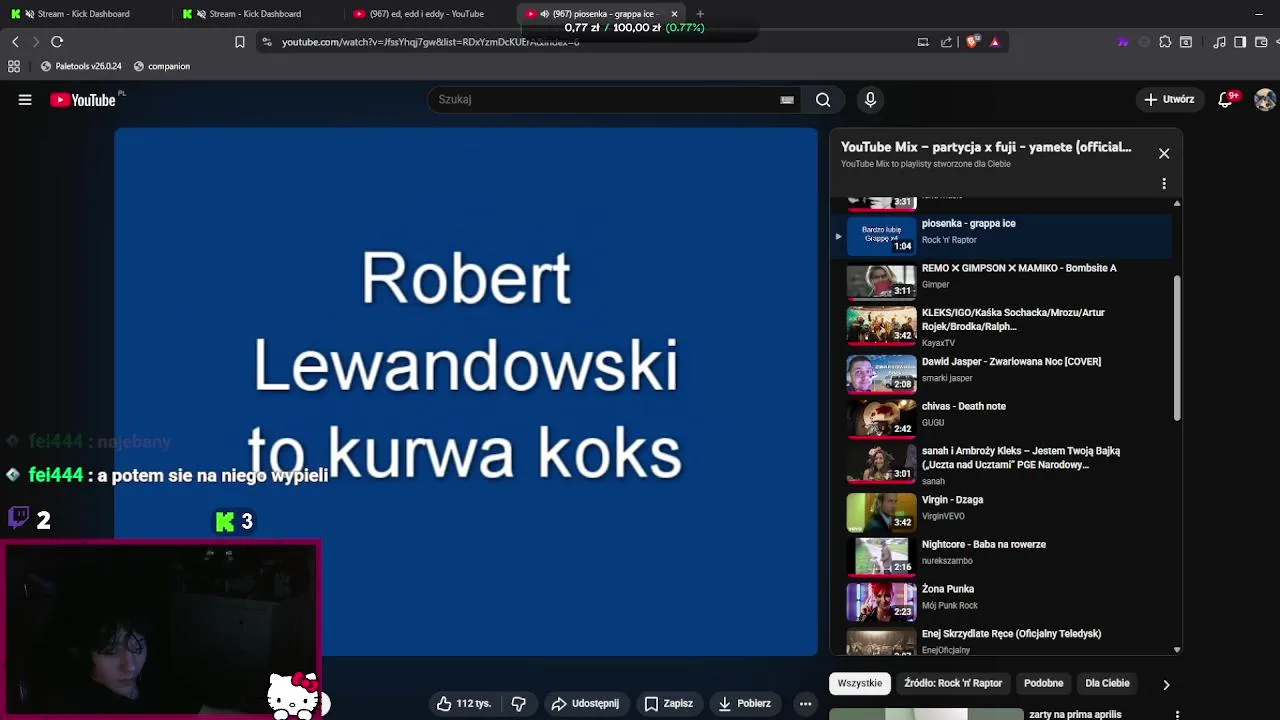Click playlist scroll up arrow
Screen dimensions: 1280x720
(1177, 203)
